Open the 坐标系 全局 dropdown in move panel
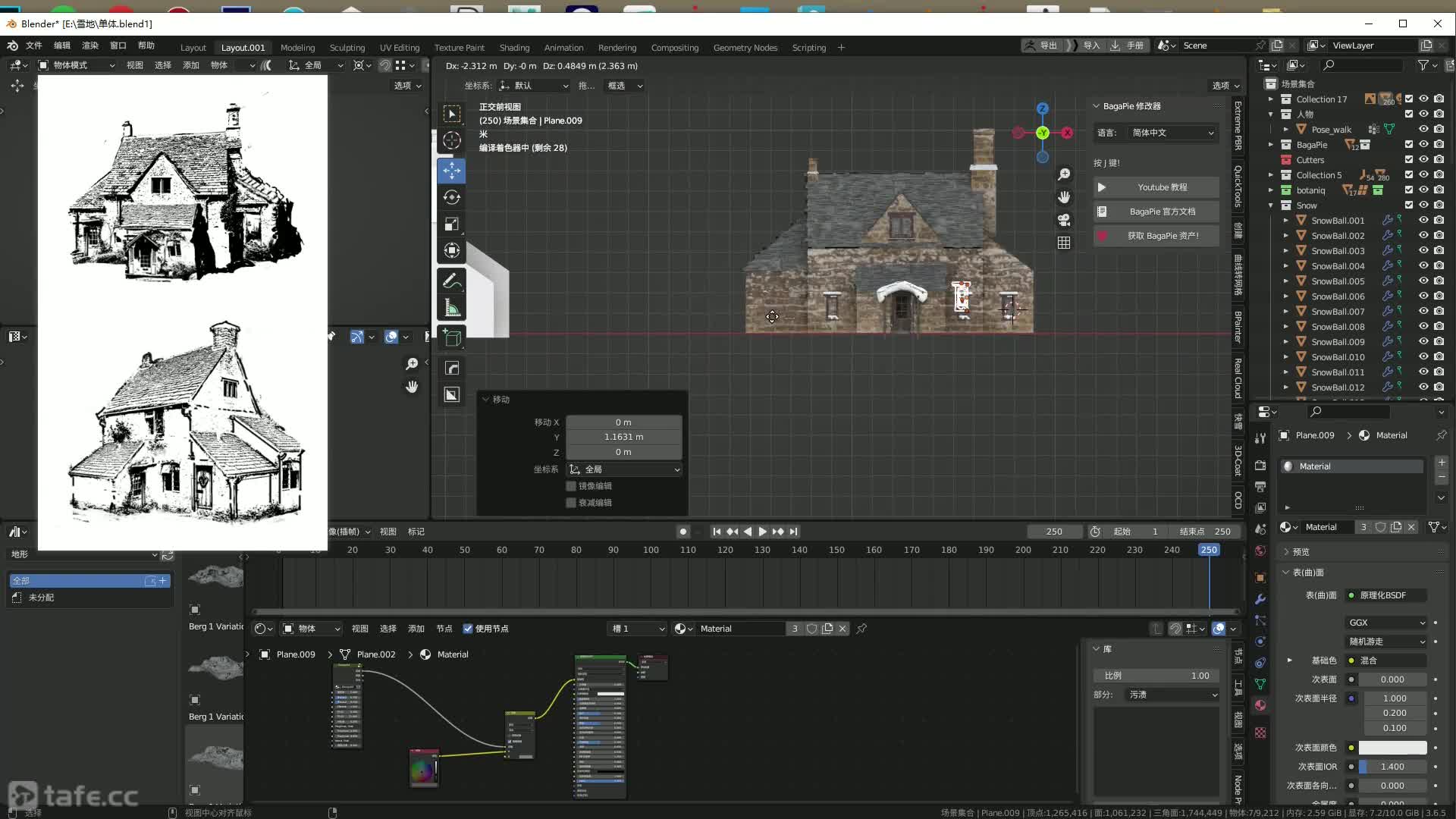Screen dimensions: 1456x819 tap(624, 469)
